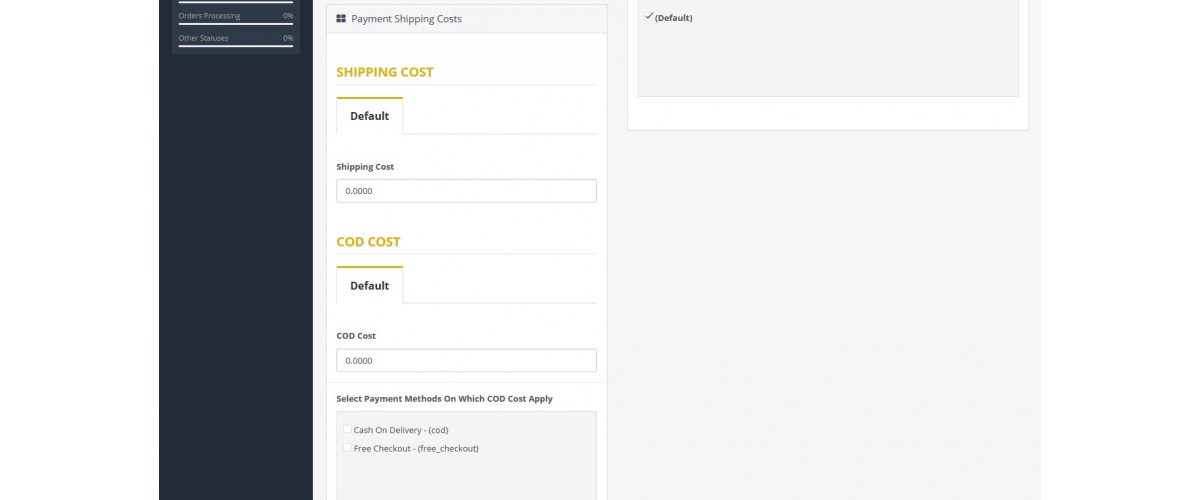Screen dimensions: 1200x500
Task: Click the grid icon beside Payment Shipping Costs
Action: 341,19
